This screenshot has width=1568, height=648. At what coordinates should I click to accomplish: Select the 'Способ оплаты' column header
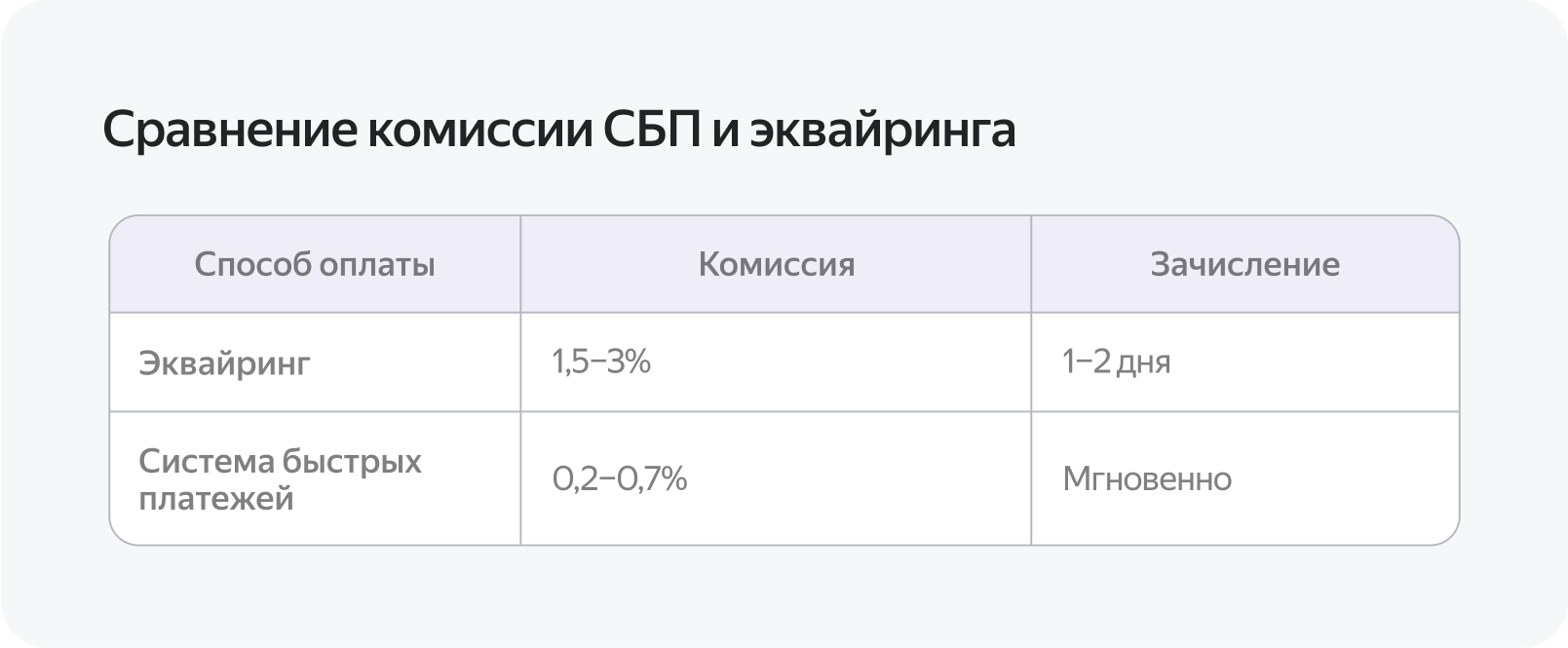tap(315, 264)
